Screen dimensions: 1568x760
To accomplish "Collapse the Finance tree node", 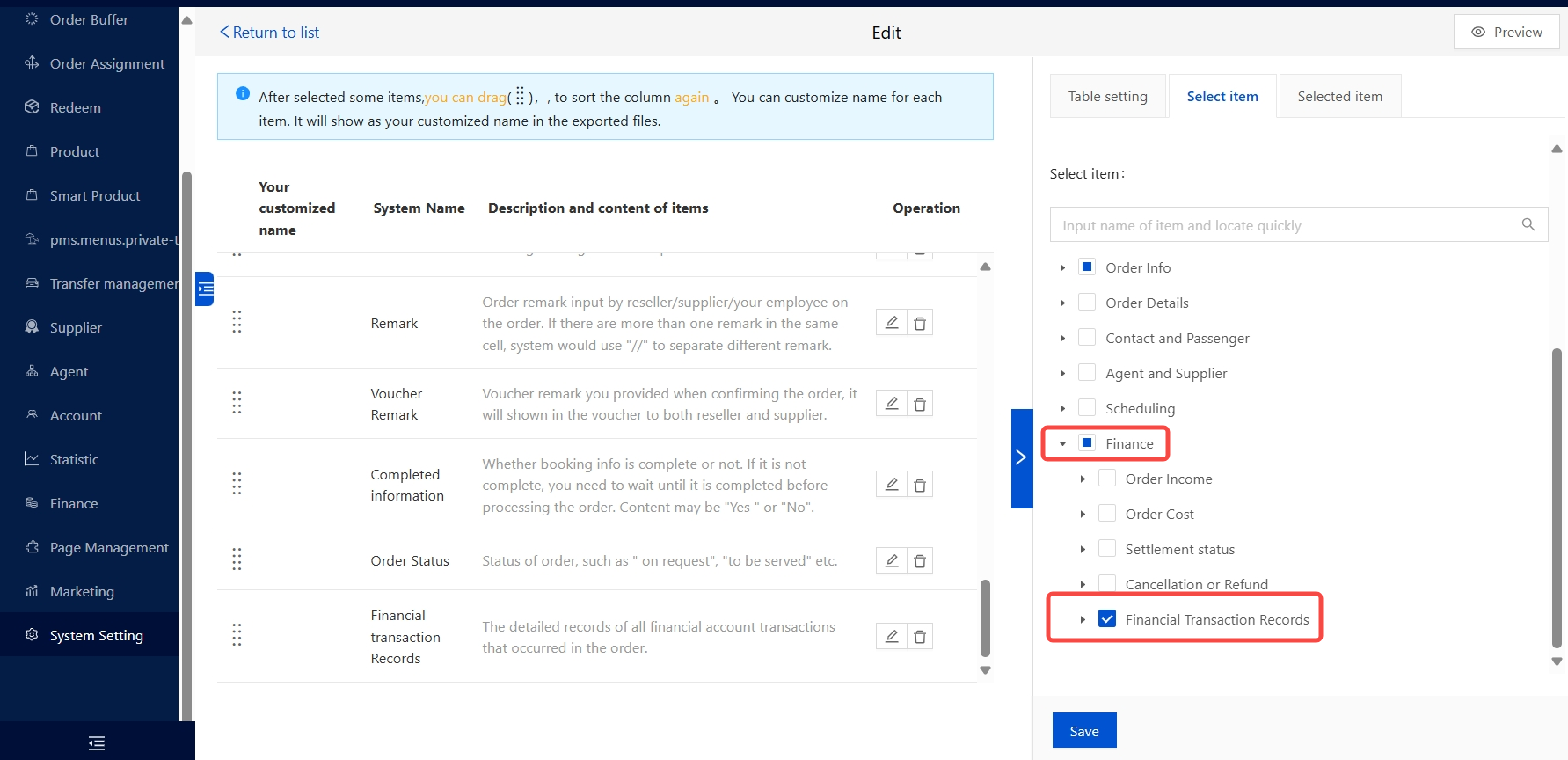I will pos(1062,444).
